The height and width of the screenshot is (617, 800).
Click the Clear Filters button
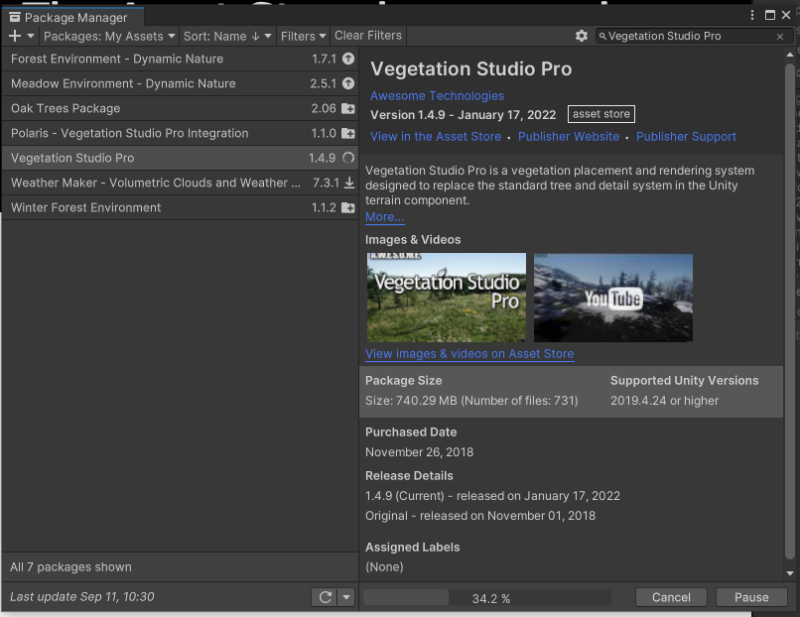coord(368,35)
